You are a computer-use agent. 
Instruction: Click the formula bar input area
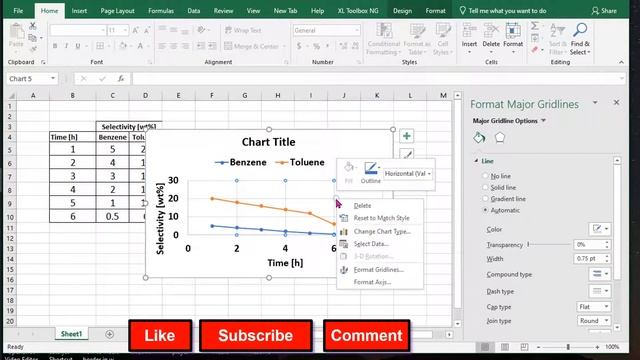tap(378, 78)
